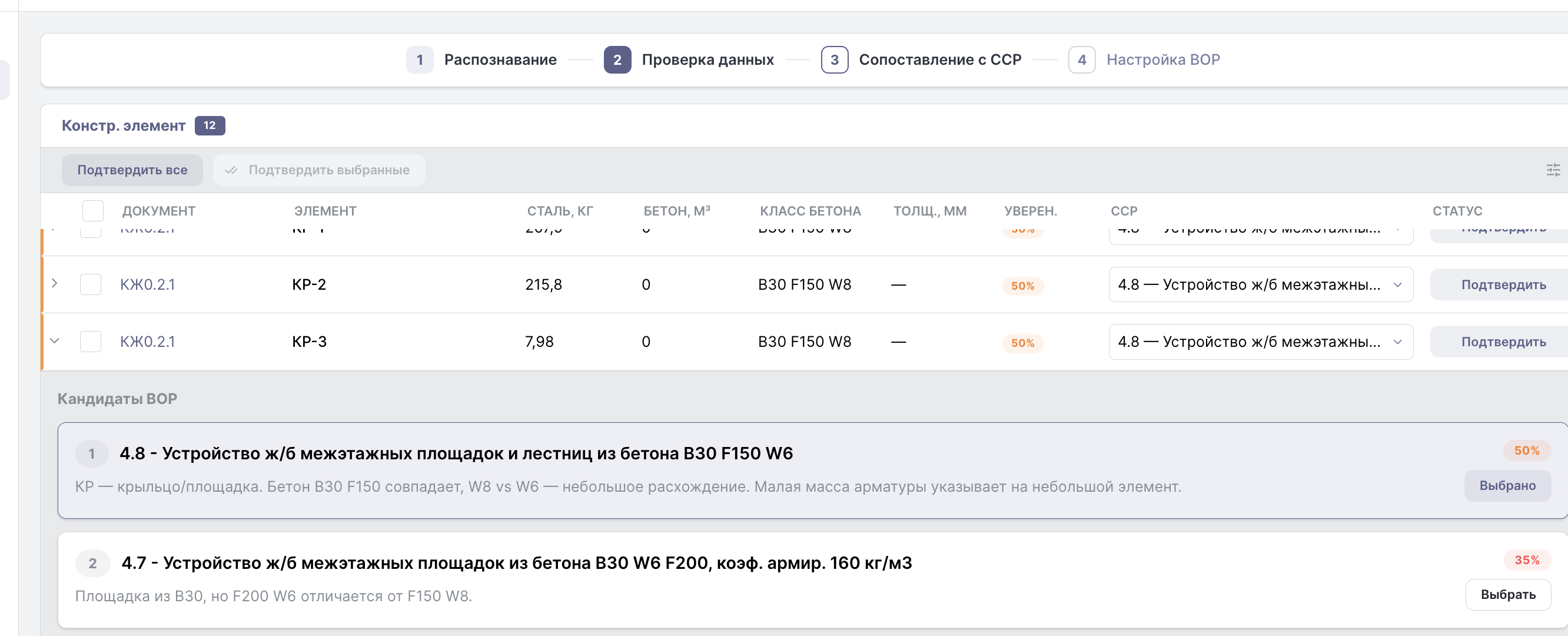Select candidate card 4.8 Устройство ж/б межэтажных площадок и лестниц
This screenshot has width=1568, height=636.
(x=813, y=471)
